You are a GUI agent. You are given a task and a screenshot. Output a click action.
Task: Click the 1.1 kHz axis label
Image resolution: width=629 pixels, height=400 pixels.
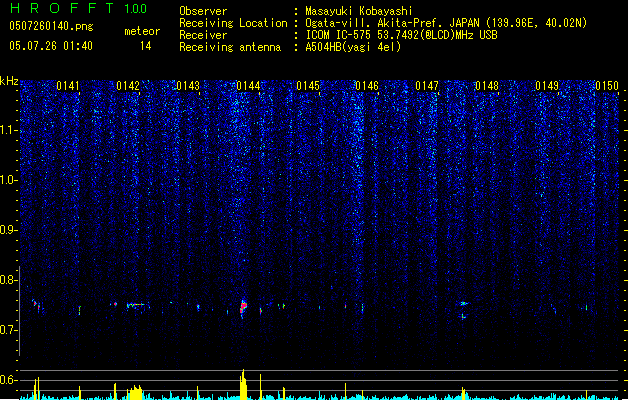pyautogui.click(x=8, y=130)
